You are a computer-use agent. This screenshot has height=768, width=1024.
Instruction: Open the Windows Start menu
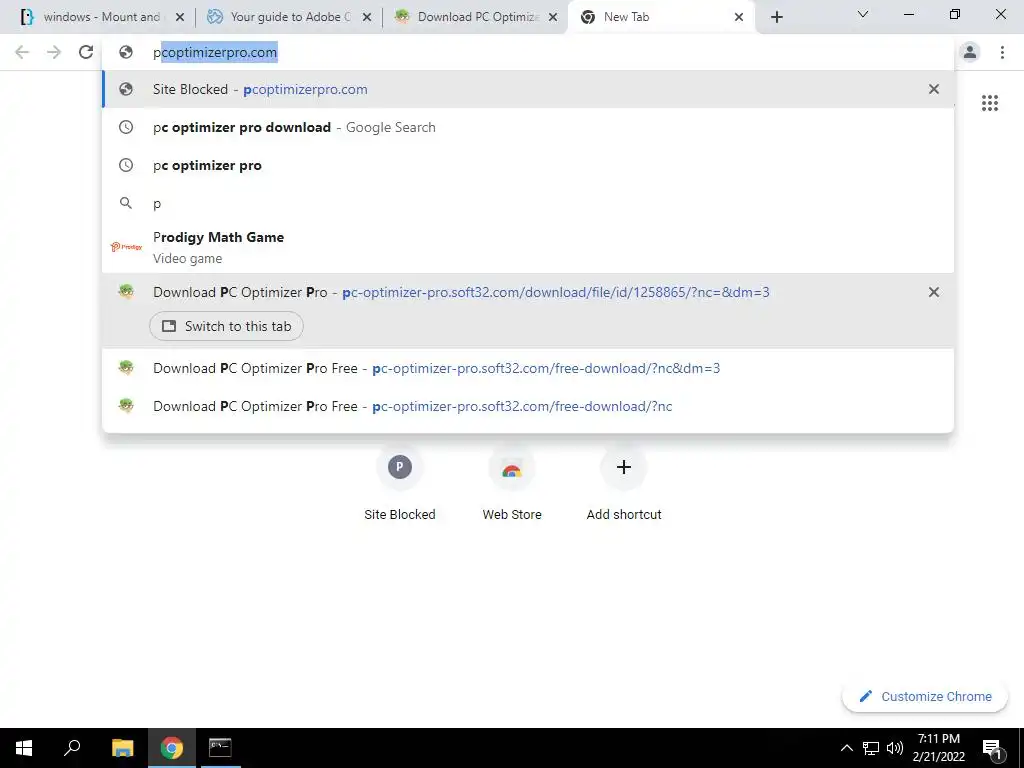pyautogui.click(x=24, y=748)
